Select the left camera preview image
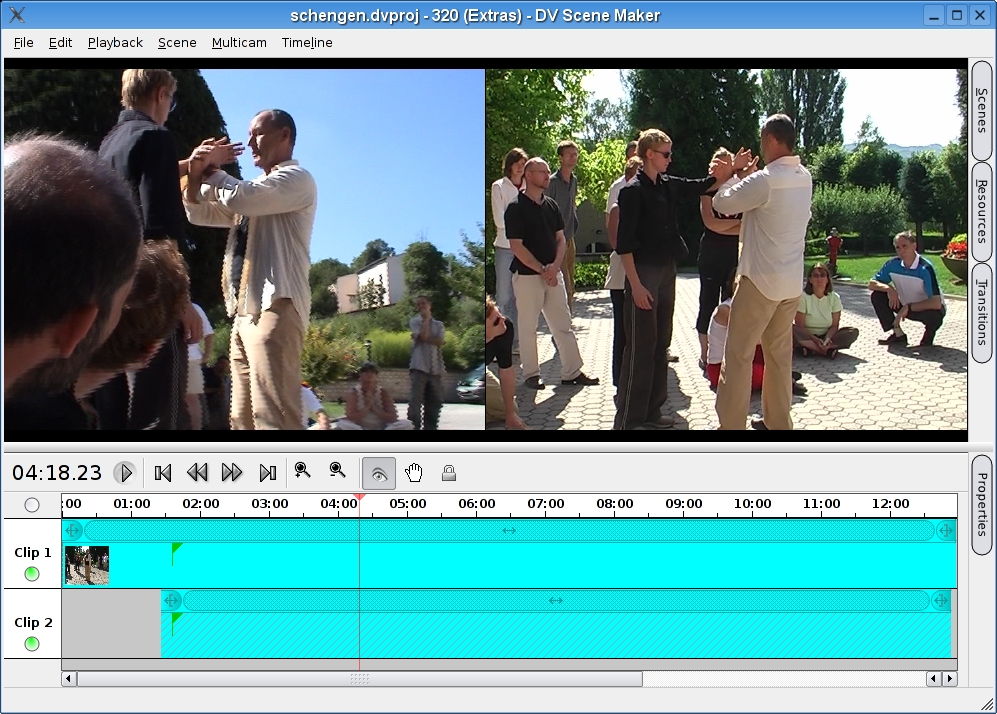 pyautogui.click(x=245, y=249)
